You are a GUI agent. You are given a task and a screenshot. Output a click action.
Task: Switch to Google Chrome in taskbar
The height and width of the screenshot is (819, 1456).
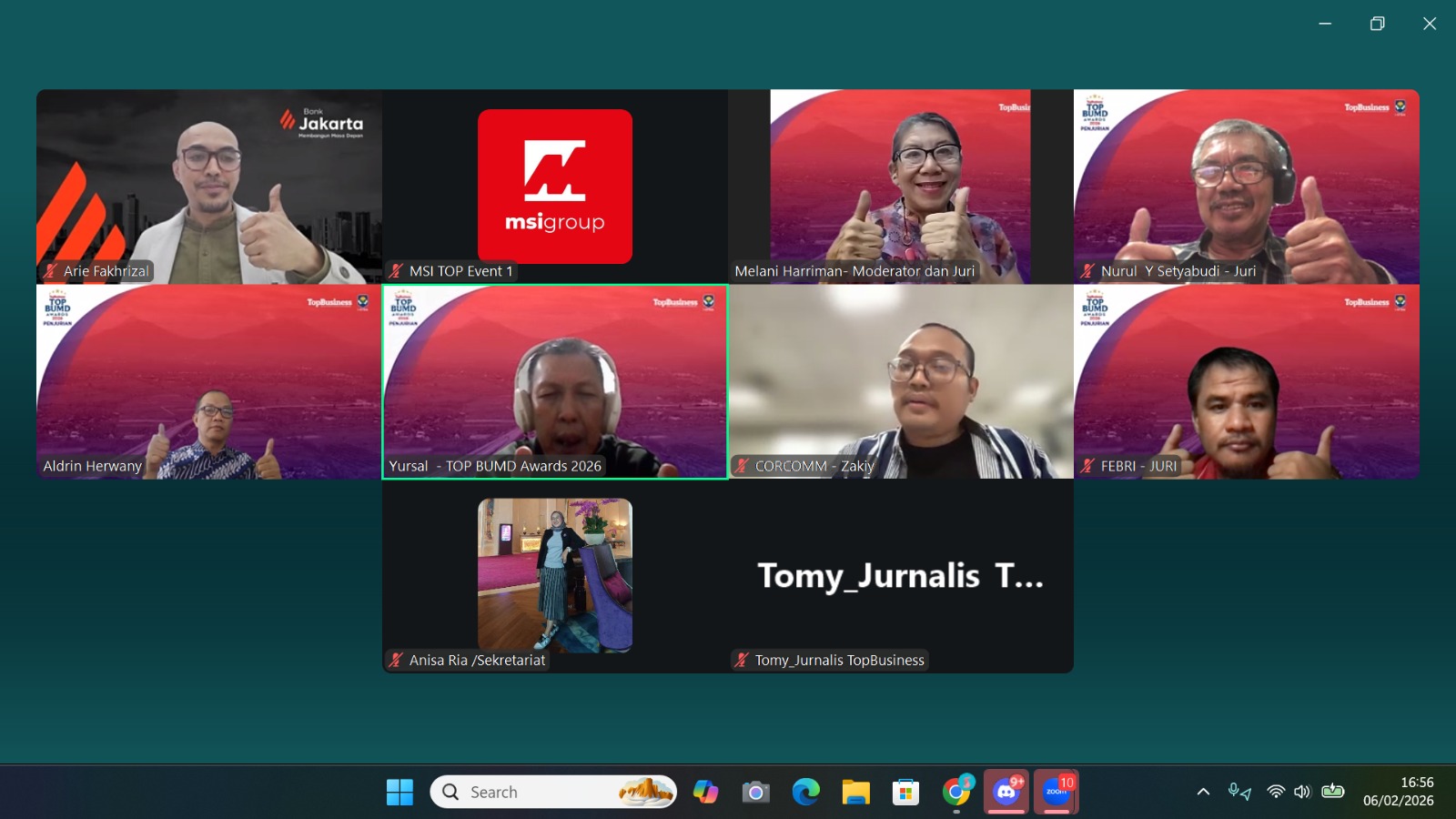[956, 792]
